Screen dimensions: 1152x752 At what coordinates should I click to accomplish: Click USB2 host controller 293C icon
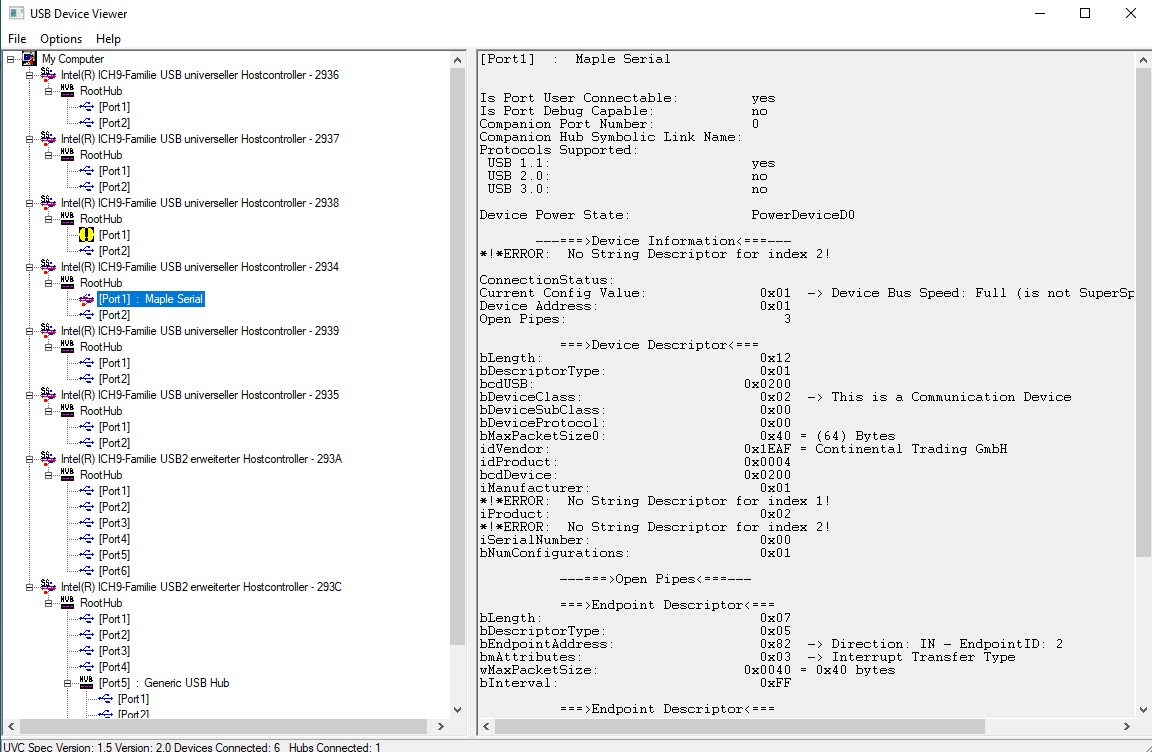48,586
